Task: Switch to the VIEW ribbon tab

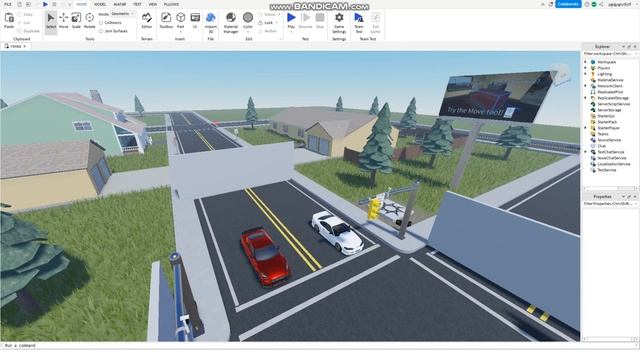Action: [153, 4]
